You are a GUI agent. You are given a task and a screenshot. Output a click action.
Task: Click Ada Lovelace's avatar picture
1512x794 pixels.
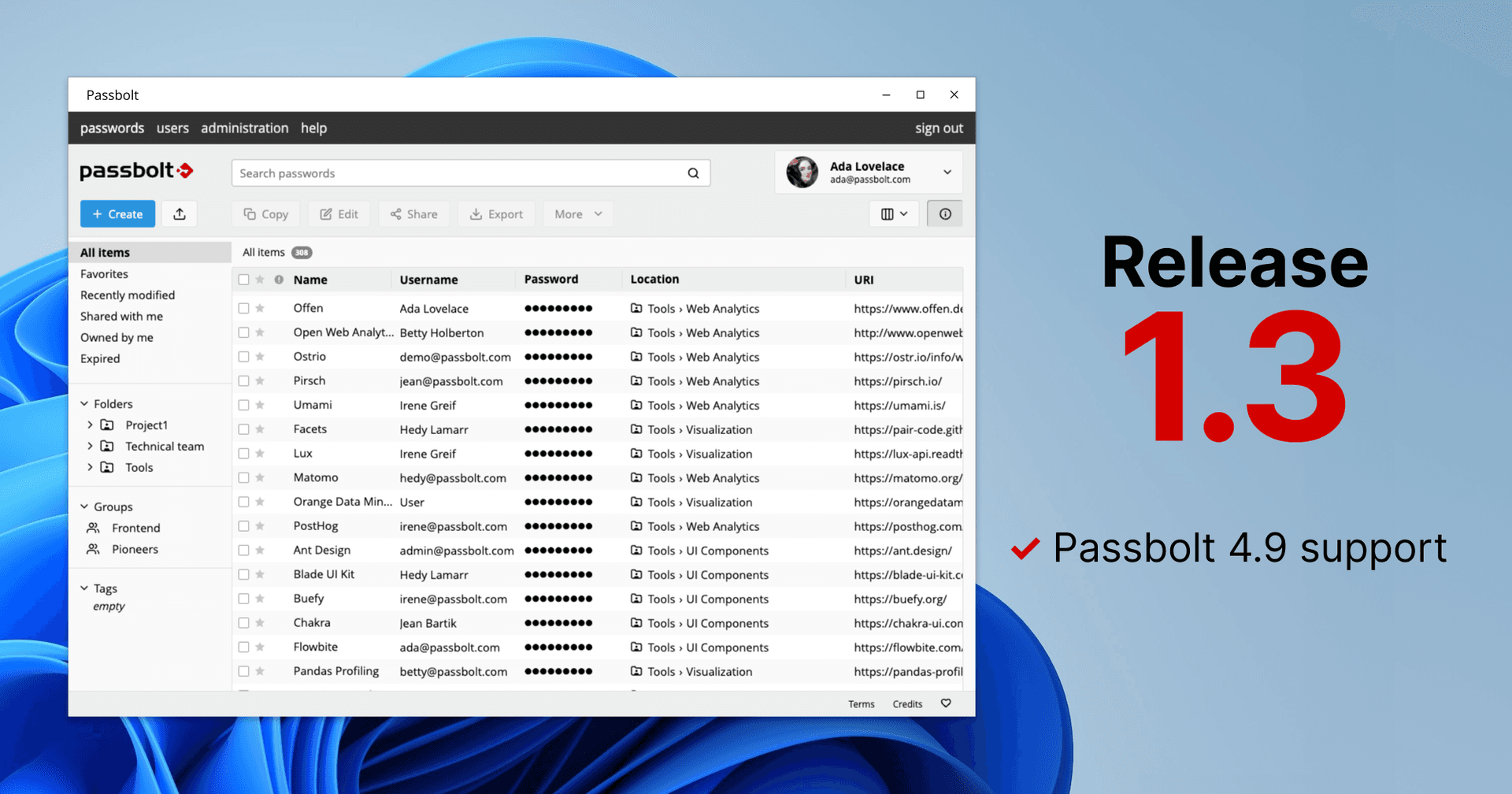802,172
